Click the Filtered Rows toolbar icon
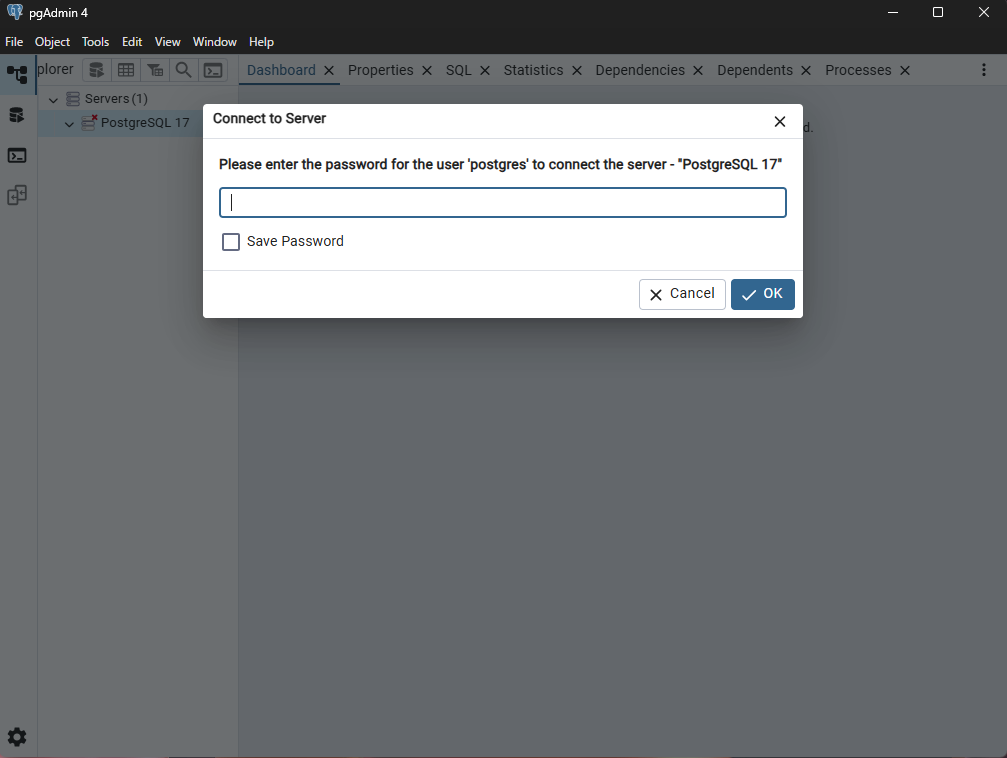1007x758 pixels. (155, 70)
